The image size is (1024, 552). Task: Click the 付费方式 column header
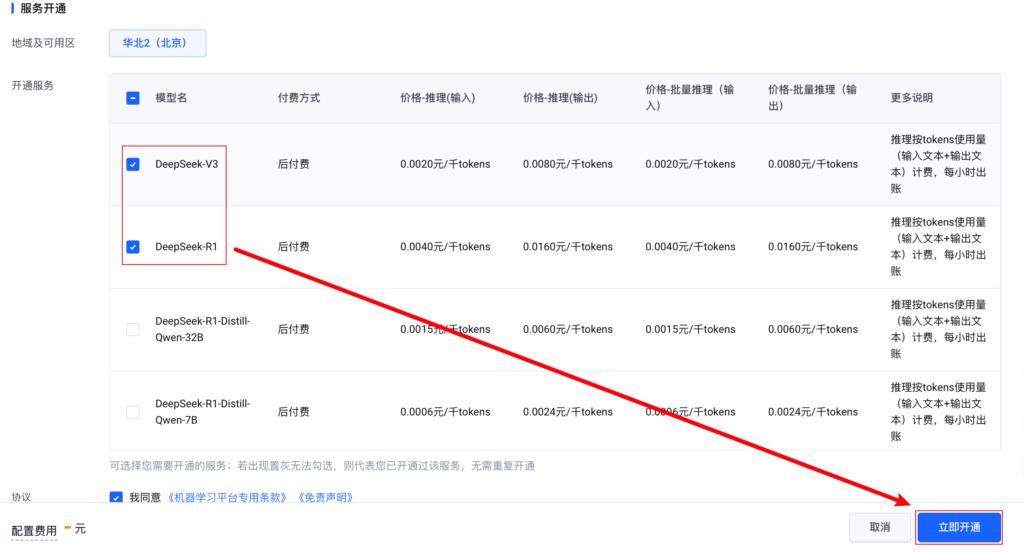(298, 98)
